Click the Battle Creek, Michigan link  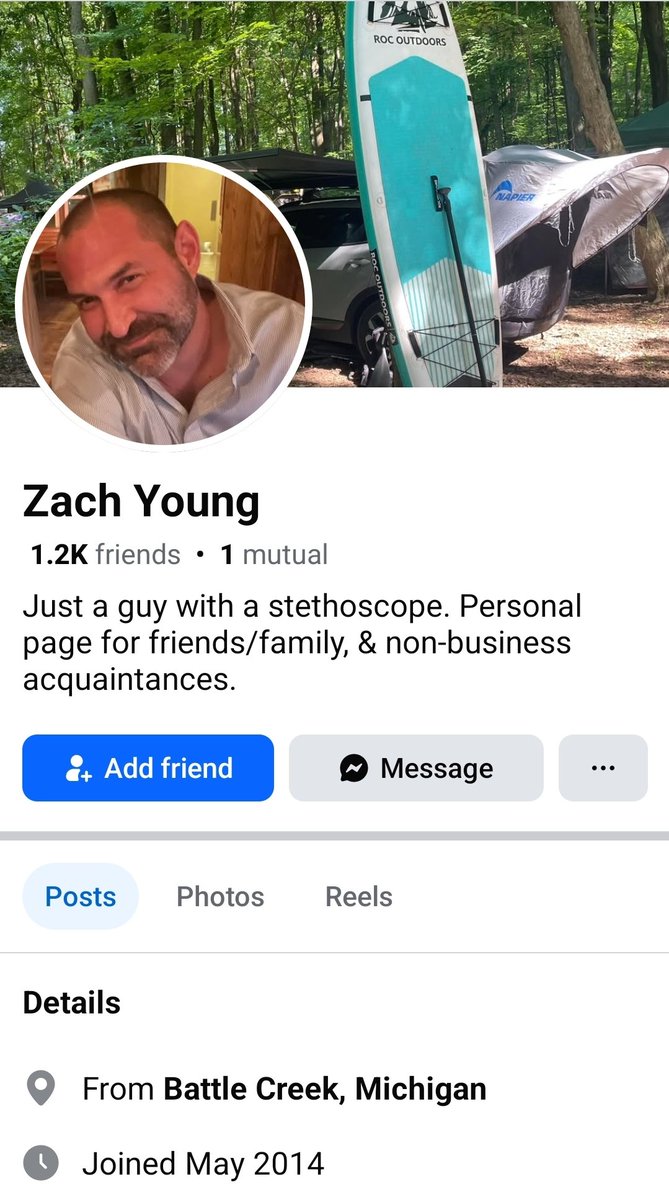(x=325, y=1088)
